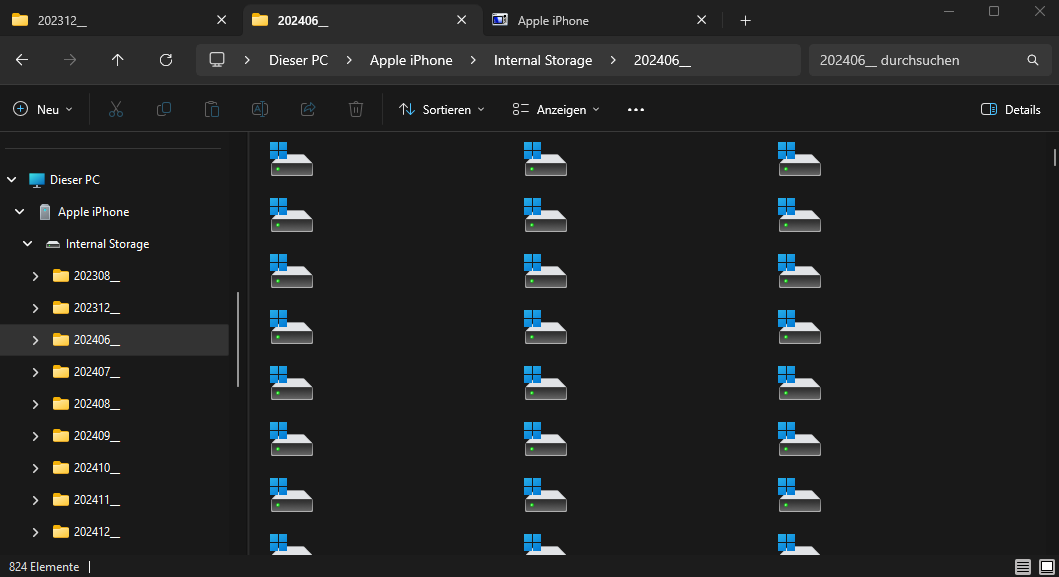Click the Share icon in toolbar
Screen dimensions: 1059x577
click(x=308, y=109)
